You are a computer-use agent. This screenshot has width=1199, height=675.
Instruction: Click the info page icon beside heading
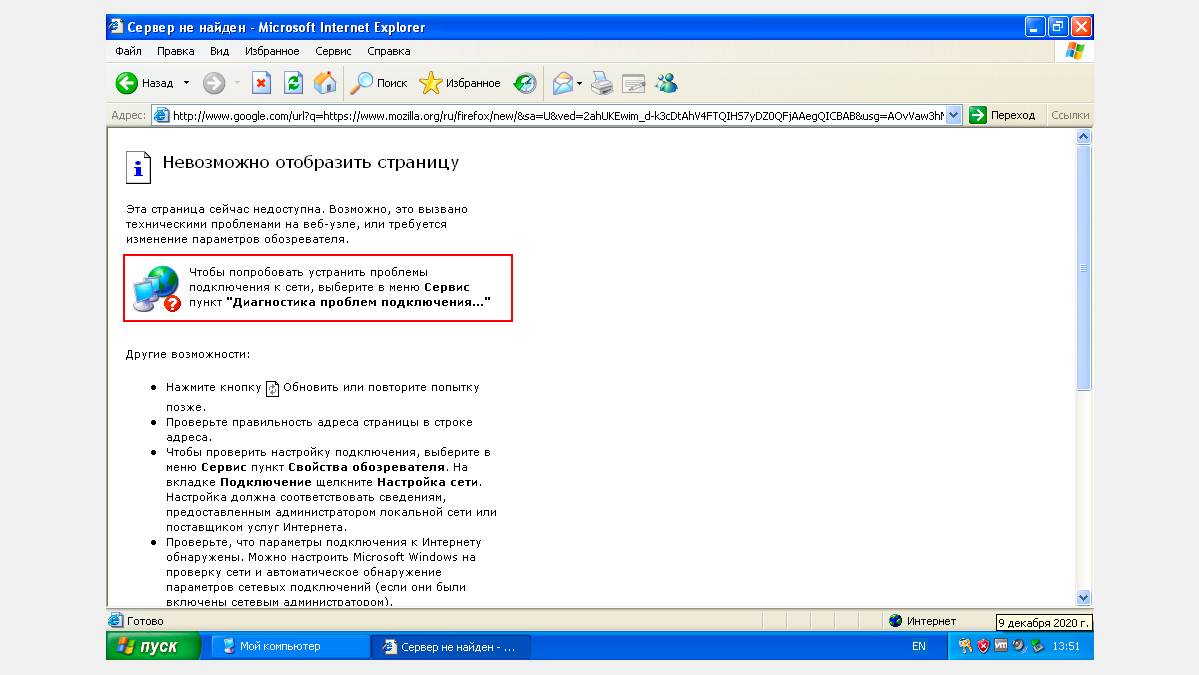(x=138, y=167)
